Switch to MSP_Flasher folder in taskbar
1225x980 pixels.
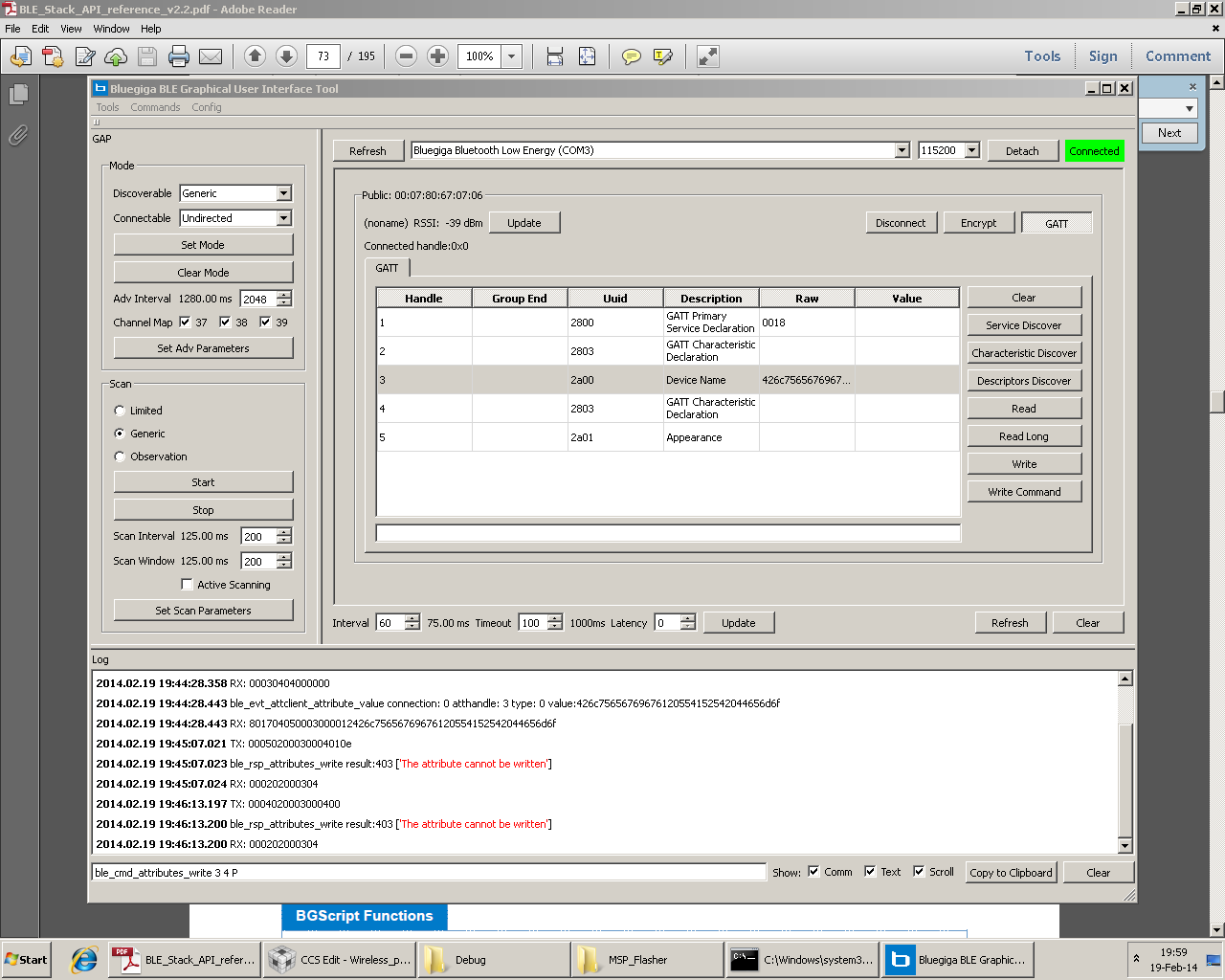(x=648, y=960)
